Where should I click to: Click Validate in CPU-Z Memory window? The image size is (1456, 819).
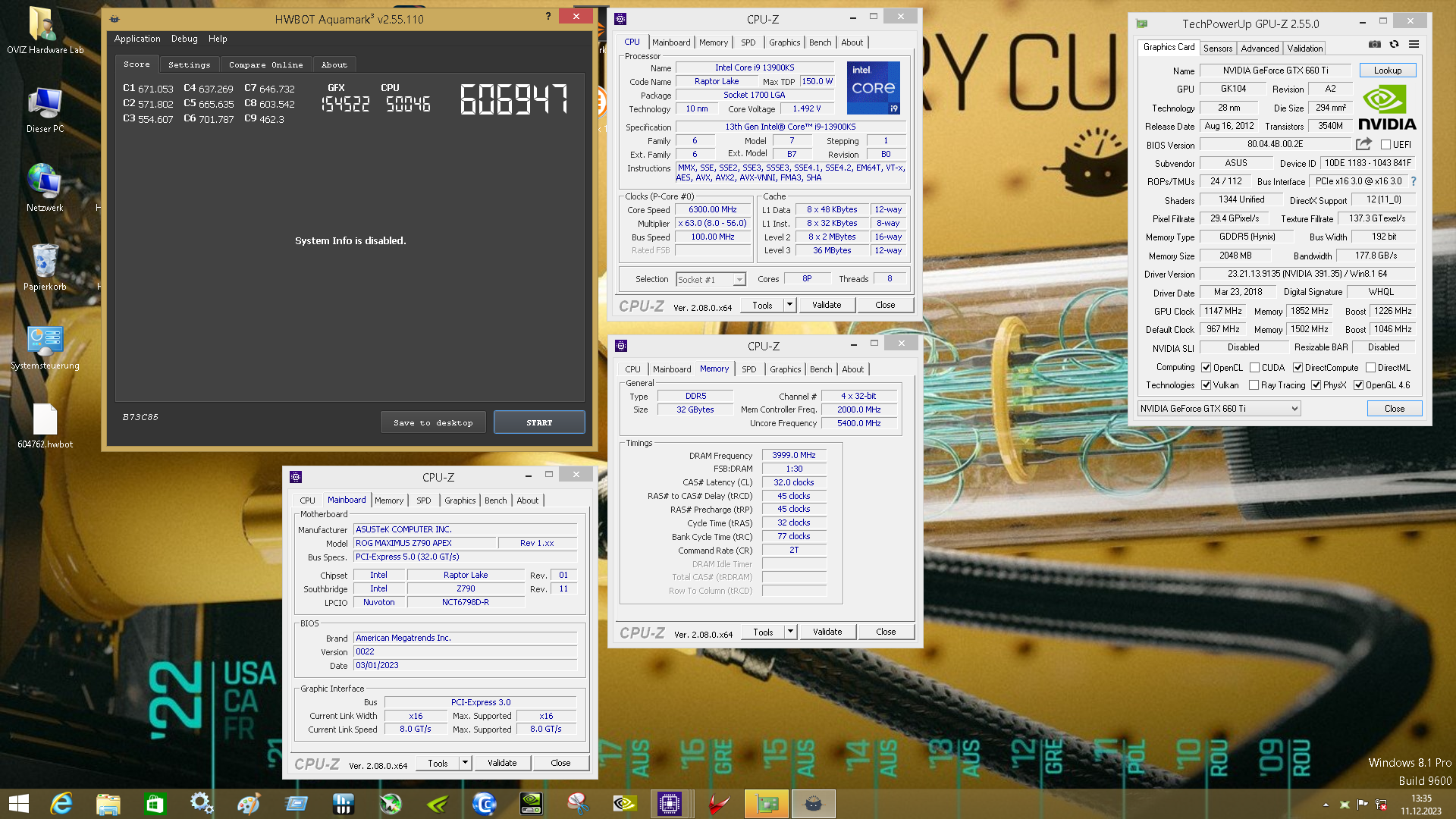[827, 632]
